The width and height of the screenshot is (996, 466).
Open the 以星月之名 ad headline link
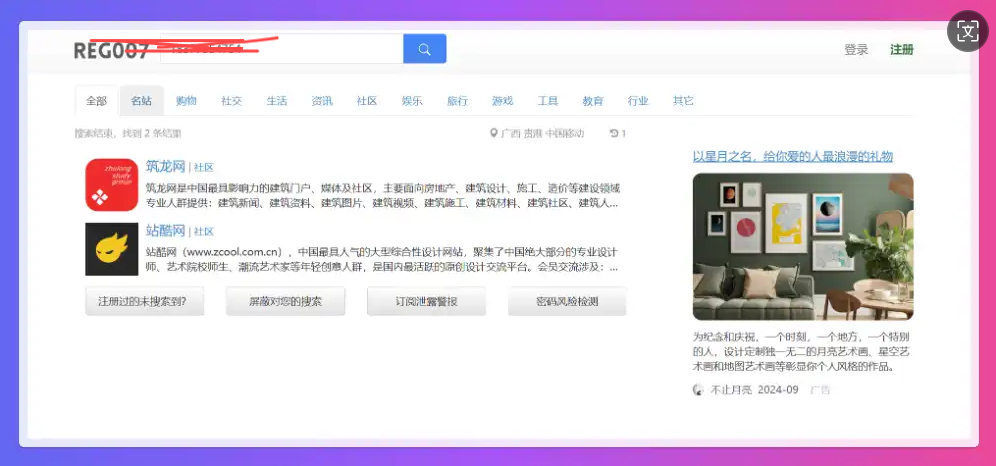pos(793,156)
